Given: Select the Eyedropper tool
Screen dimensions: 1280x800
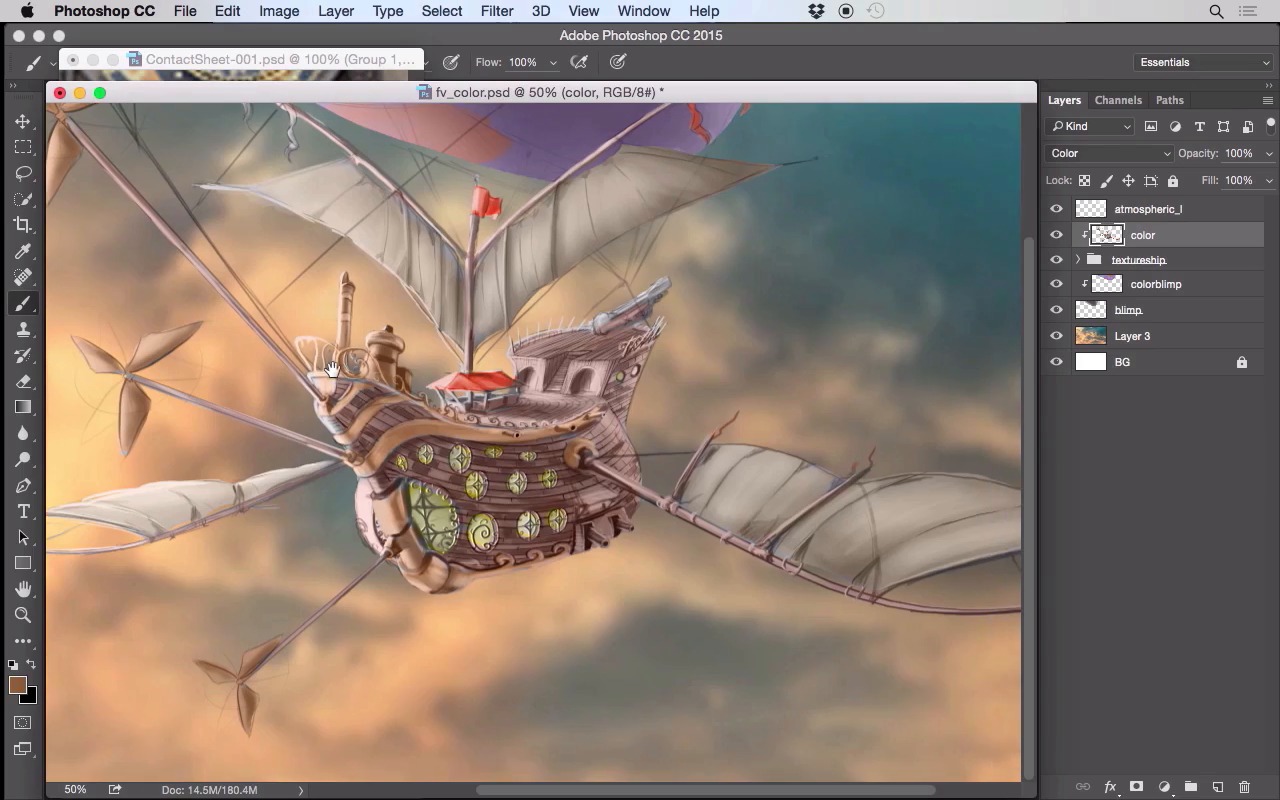Looking at the screenshot, I should [23, 251].
